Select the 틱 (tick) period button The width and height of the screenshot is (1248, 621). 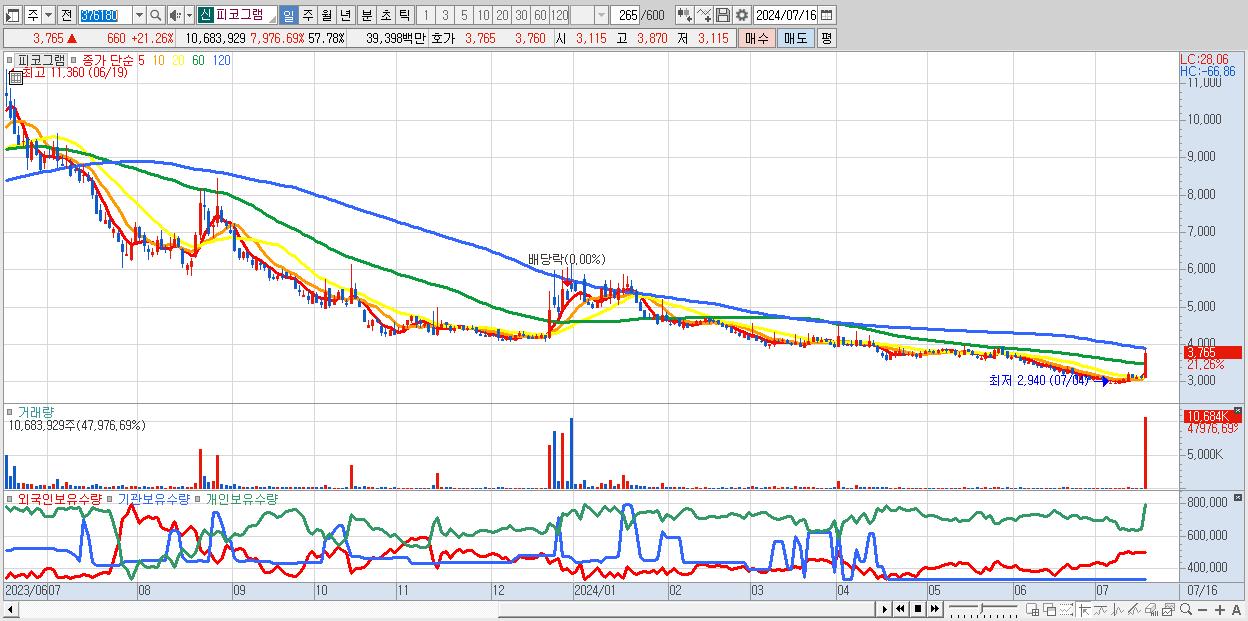(x=404, y=15)
